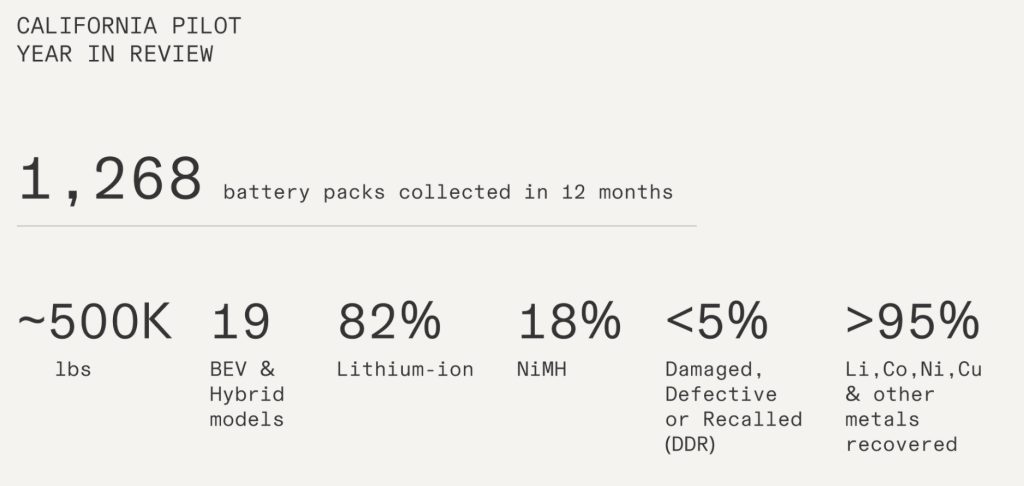Click the 'Damaged, Defective' label text
The image size is (1024, 486).
[721, 382]
